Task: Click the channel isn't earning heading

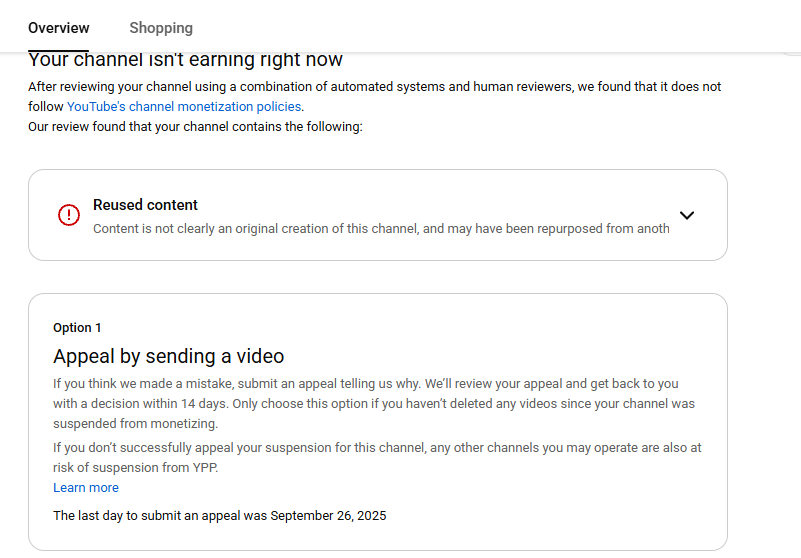Action: click(x=185, y=60)
